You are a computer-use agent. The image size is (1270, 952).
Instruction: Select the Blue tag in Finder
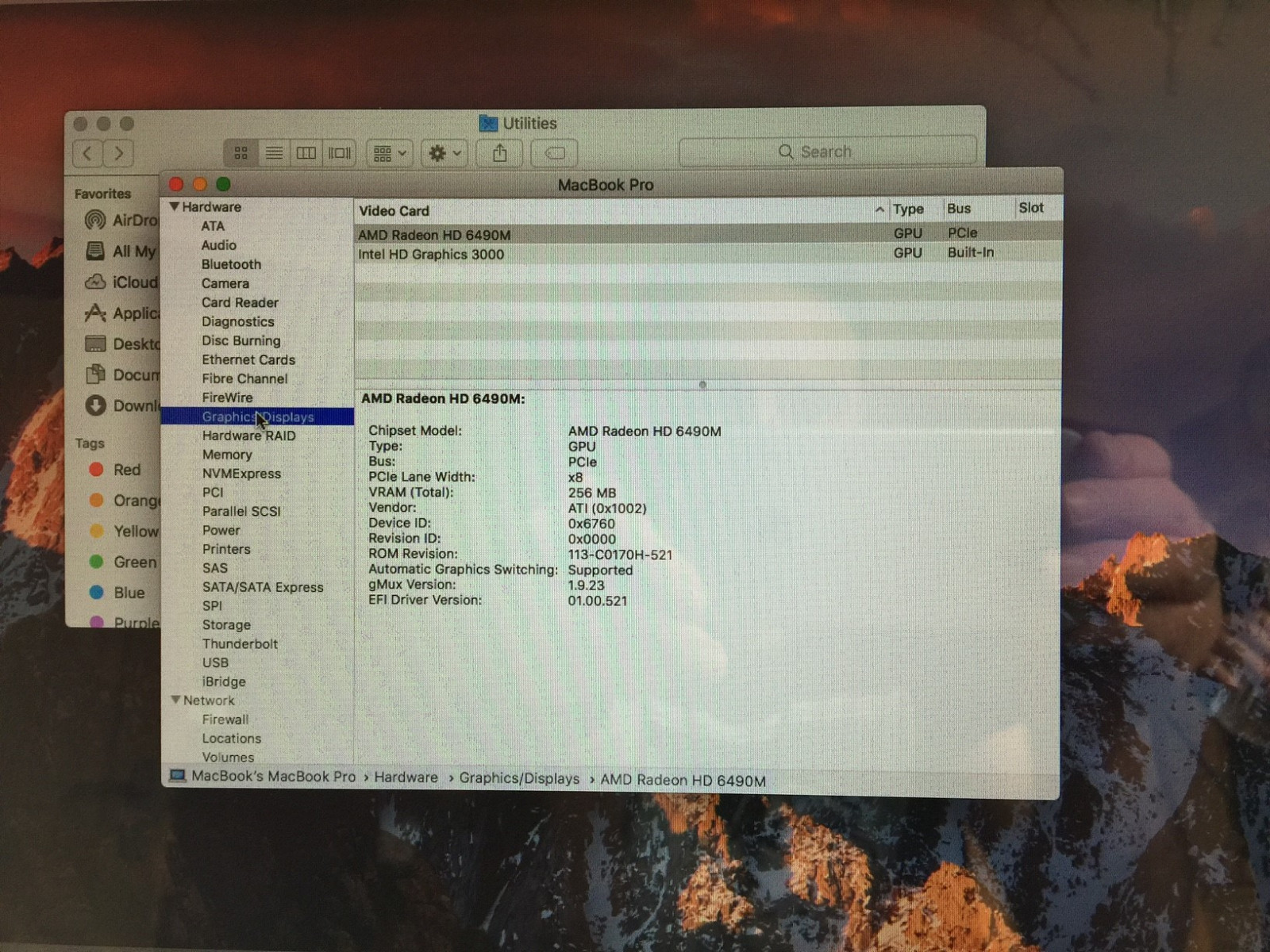pos(117,593)
